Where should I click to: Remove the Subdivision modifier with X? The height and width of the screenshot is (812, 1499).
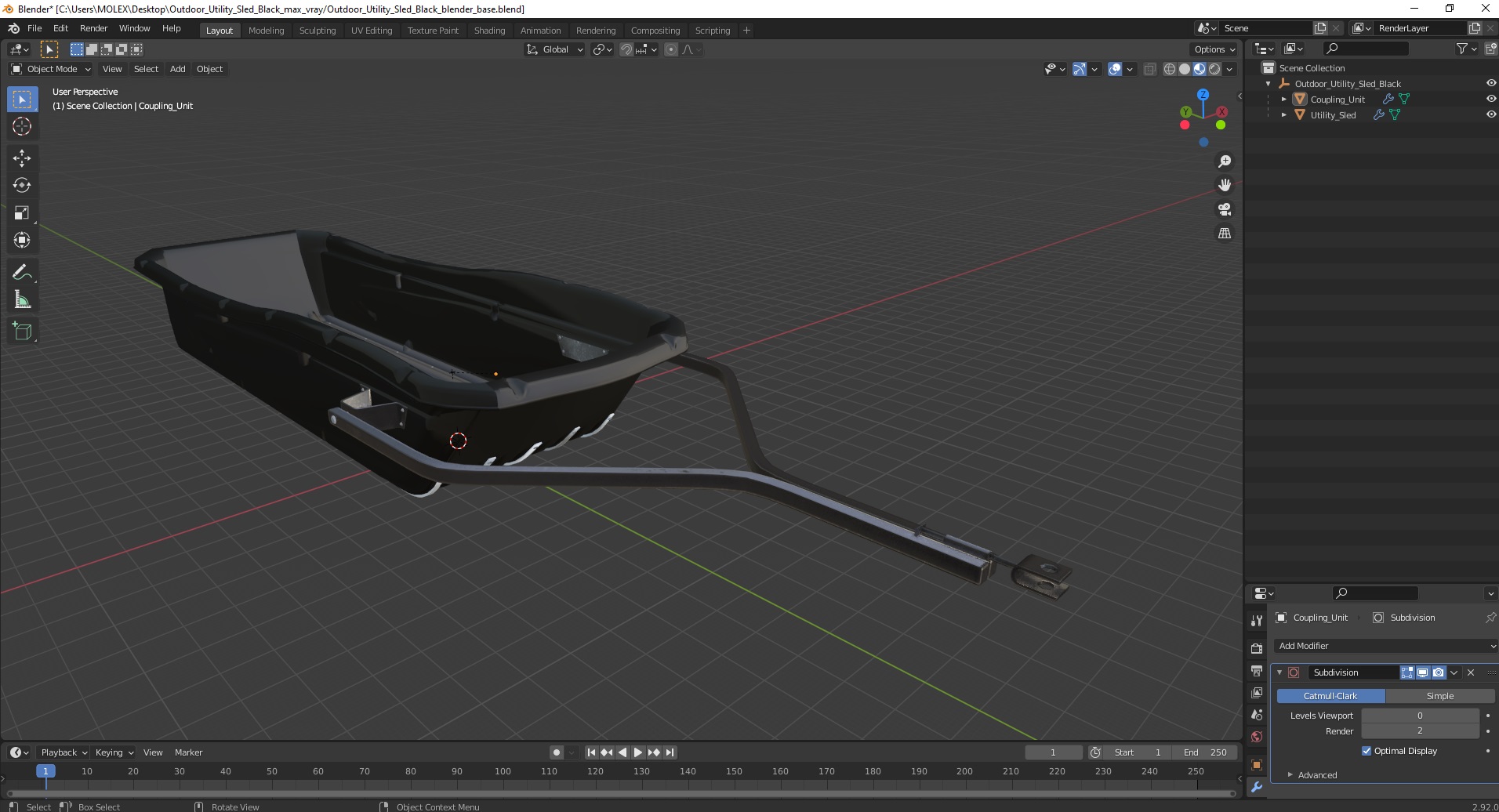[x=1471, y=672]
